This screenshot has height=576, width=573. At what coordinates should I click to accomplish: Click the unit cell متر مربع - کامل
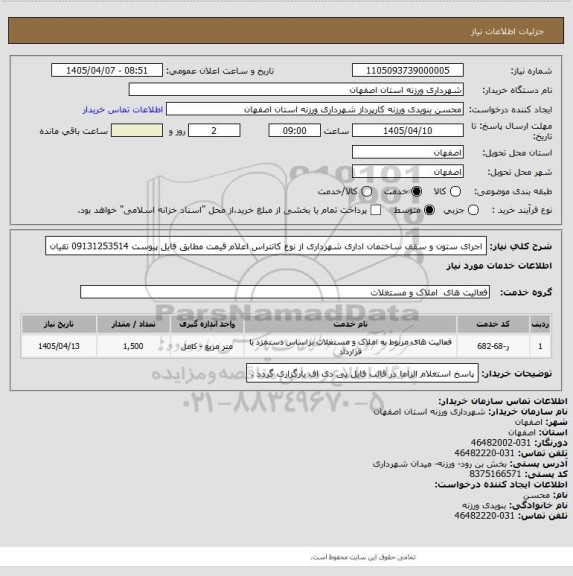point(207,346)
